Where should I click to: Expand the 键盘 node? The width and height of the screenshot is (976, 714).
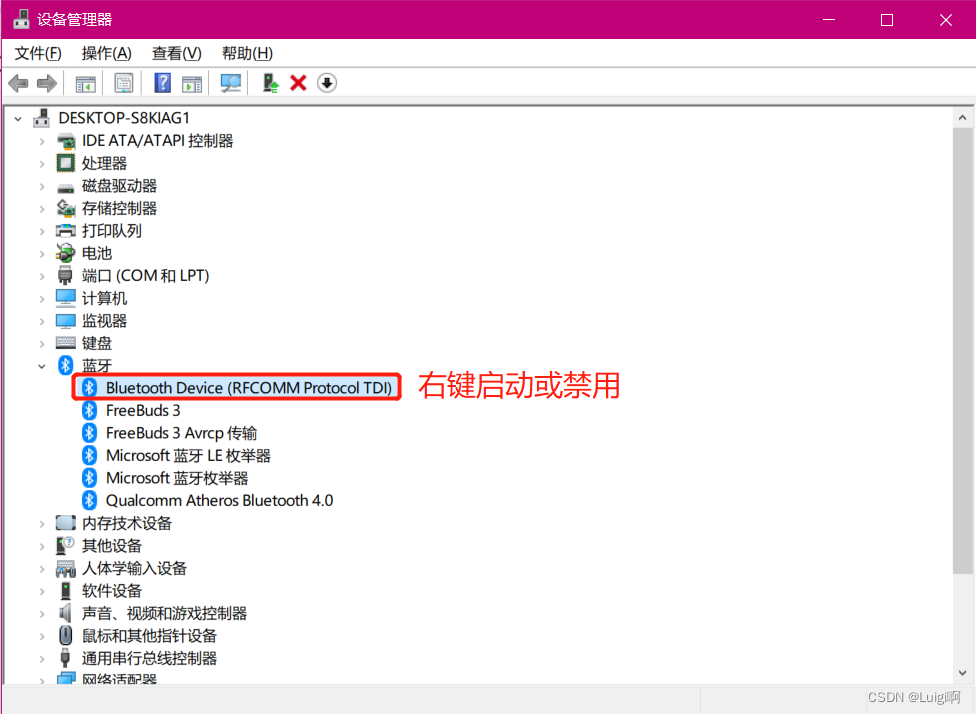(x=42, y=344)
